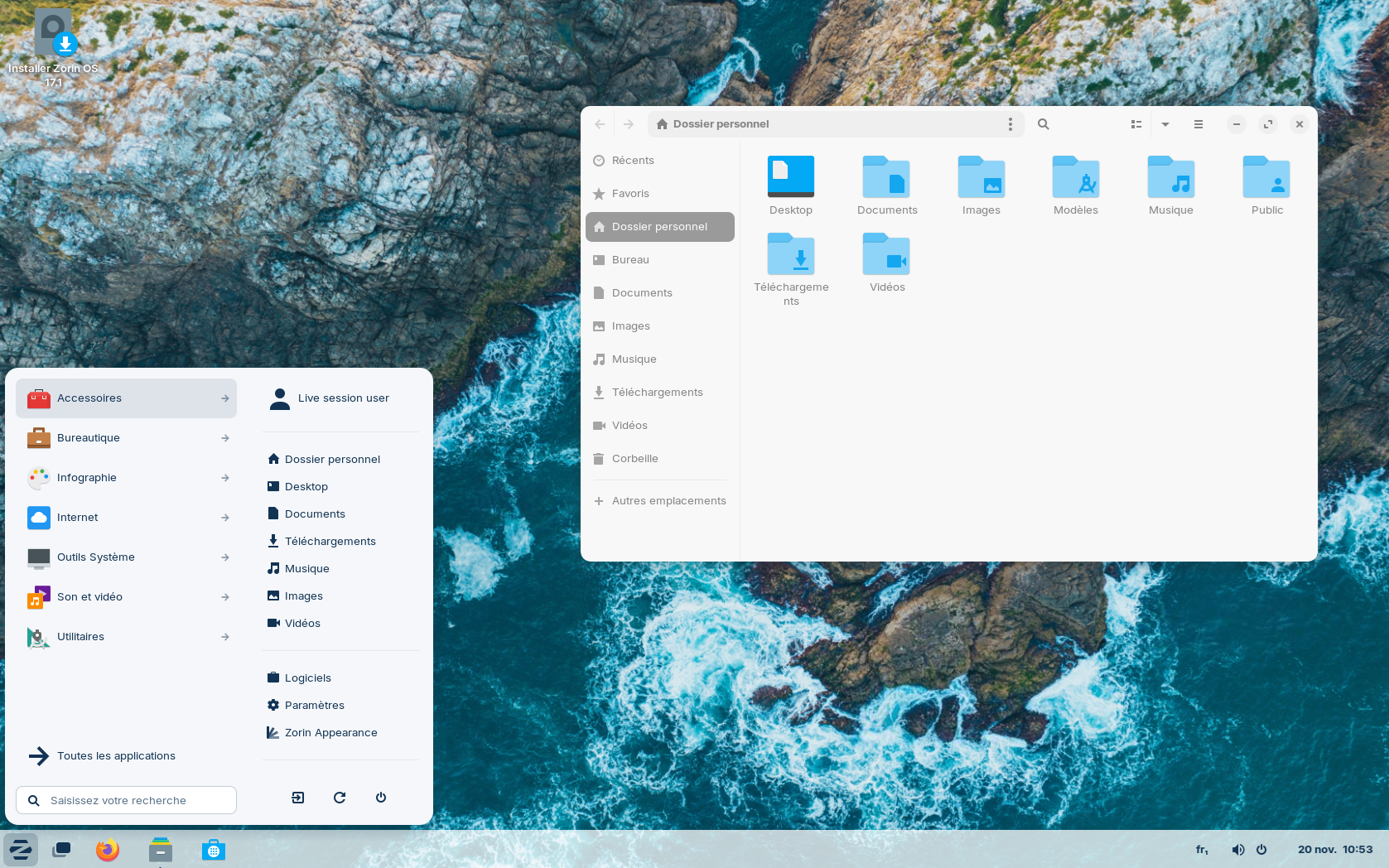Image resolution: width=1389 pixels, height=868 pixels.
Task: Open Desktop from start menu places
Action: pos(340,487)
